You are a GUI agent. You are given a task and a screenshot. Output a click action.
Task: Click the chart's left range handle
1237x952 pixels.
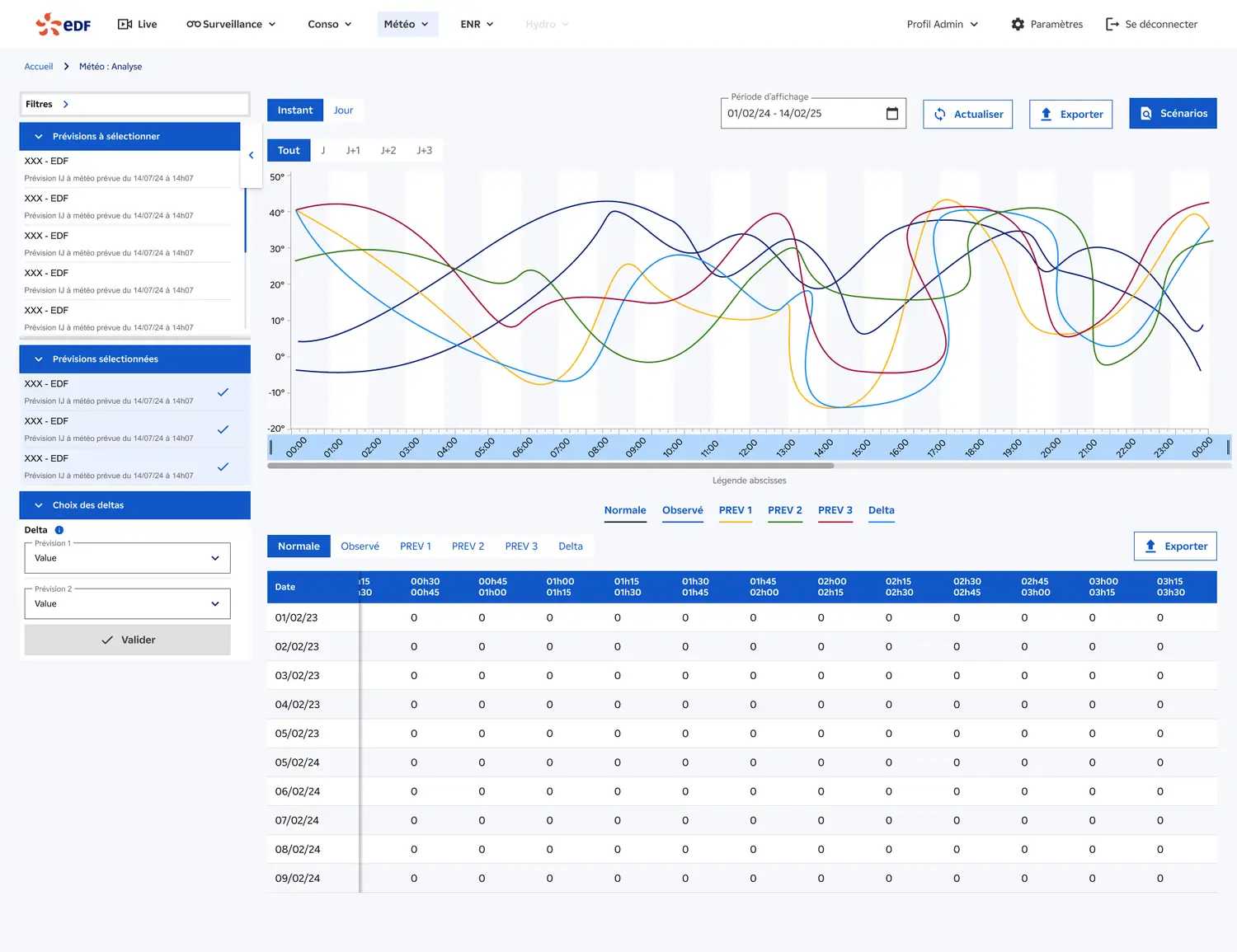pos(270,448)
